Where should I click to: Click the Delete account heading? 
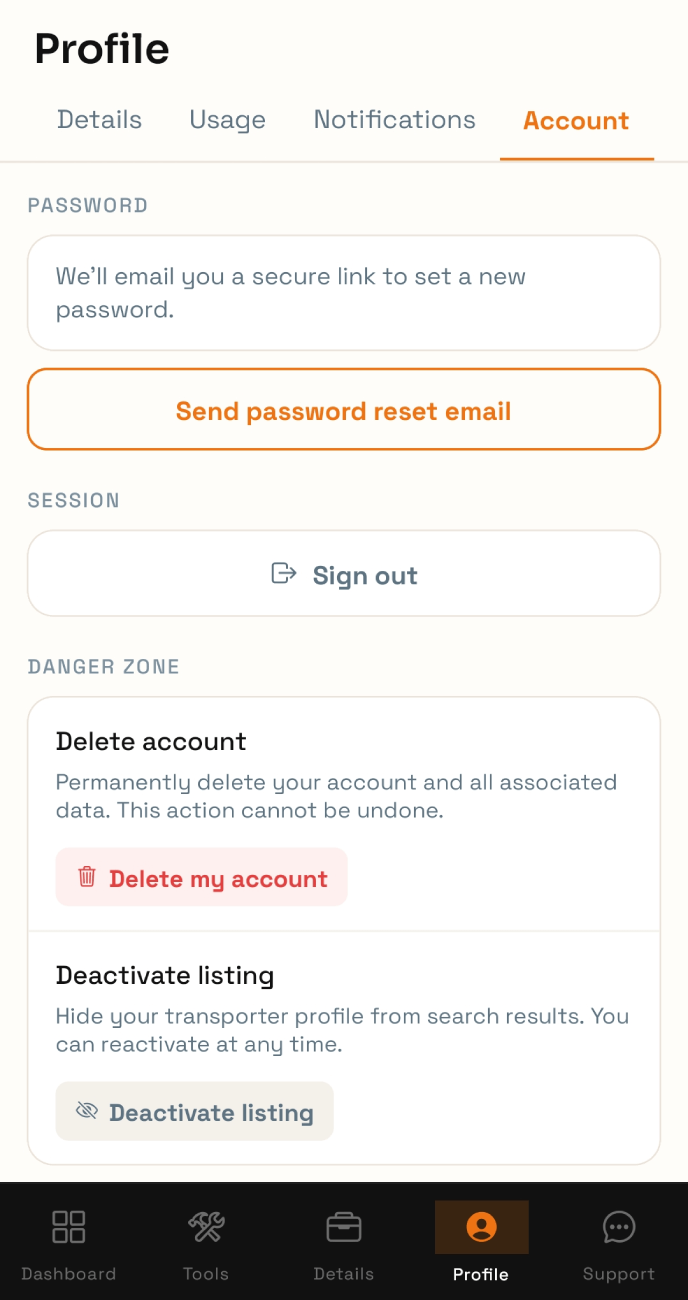point(151,741)
